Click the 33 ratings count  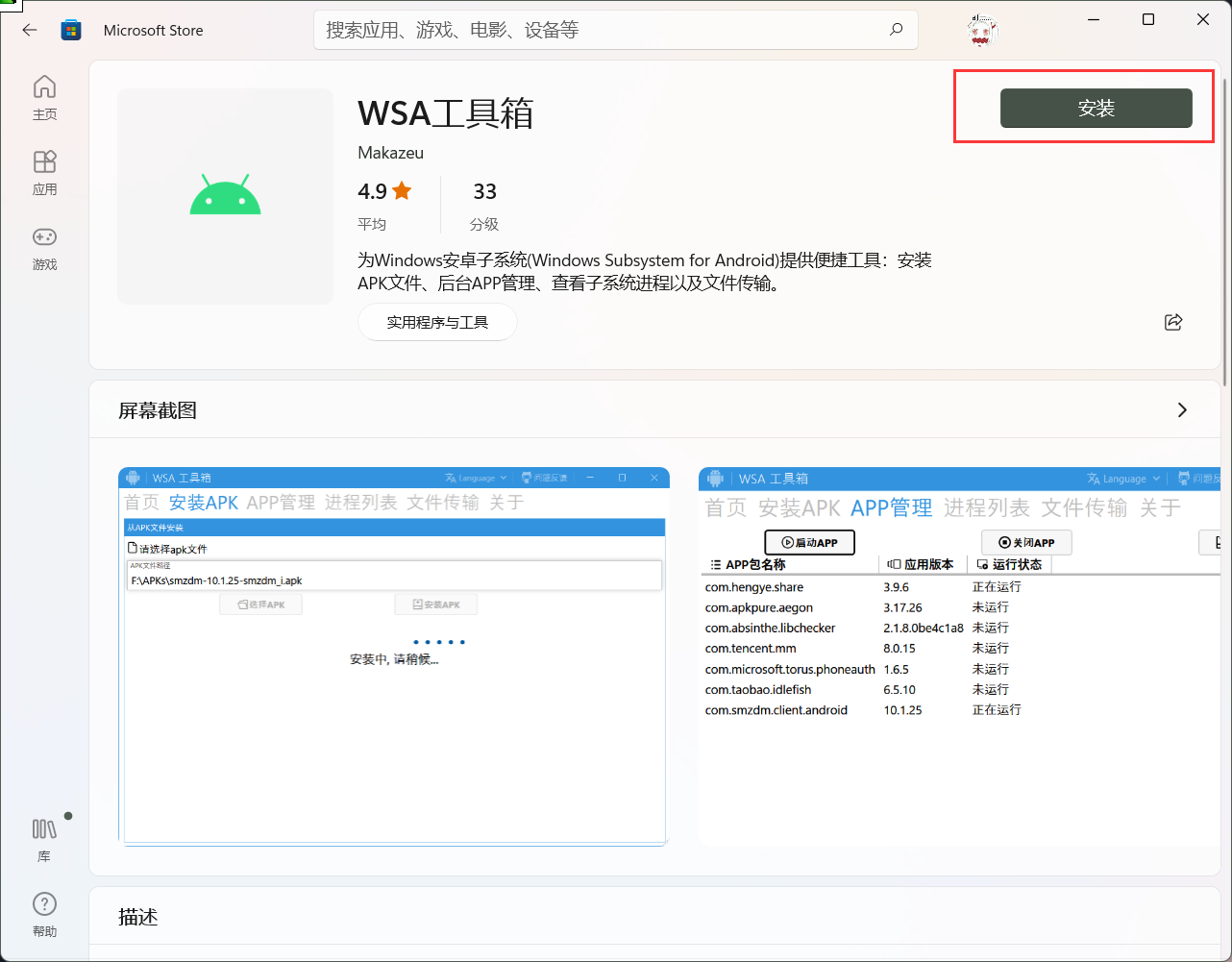click(x=484, y=191)
